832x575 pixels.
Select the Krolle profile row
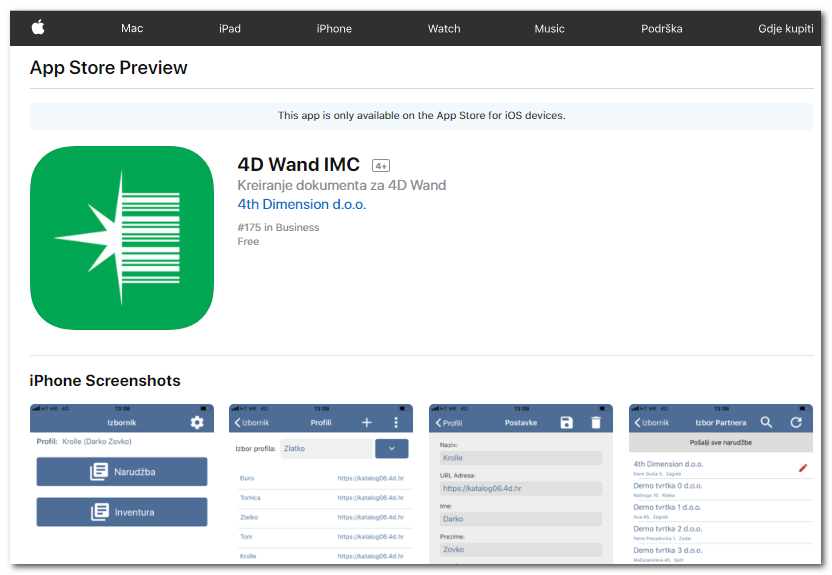click(x=322, y=556)
